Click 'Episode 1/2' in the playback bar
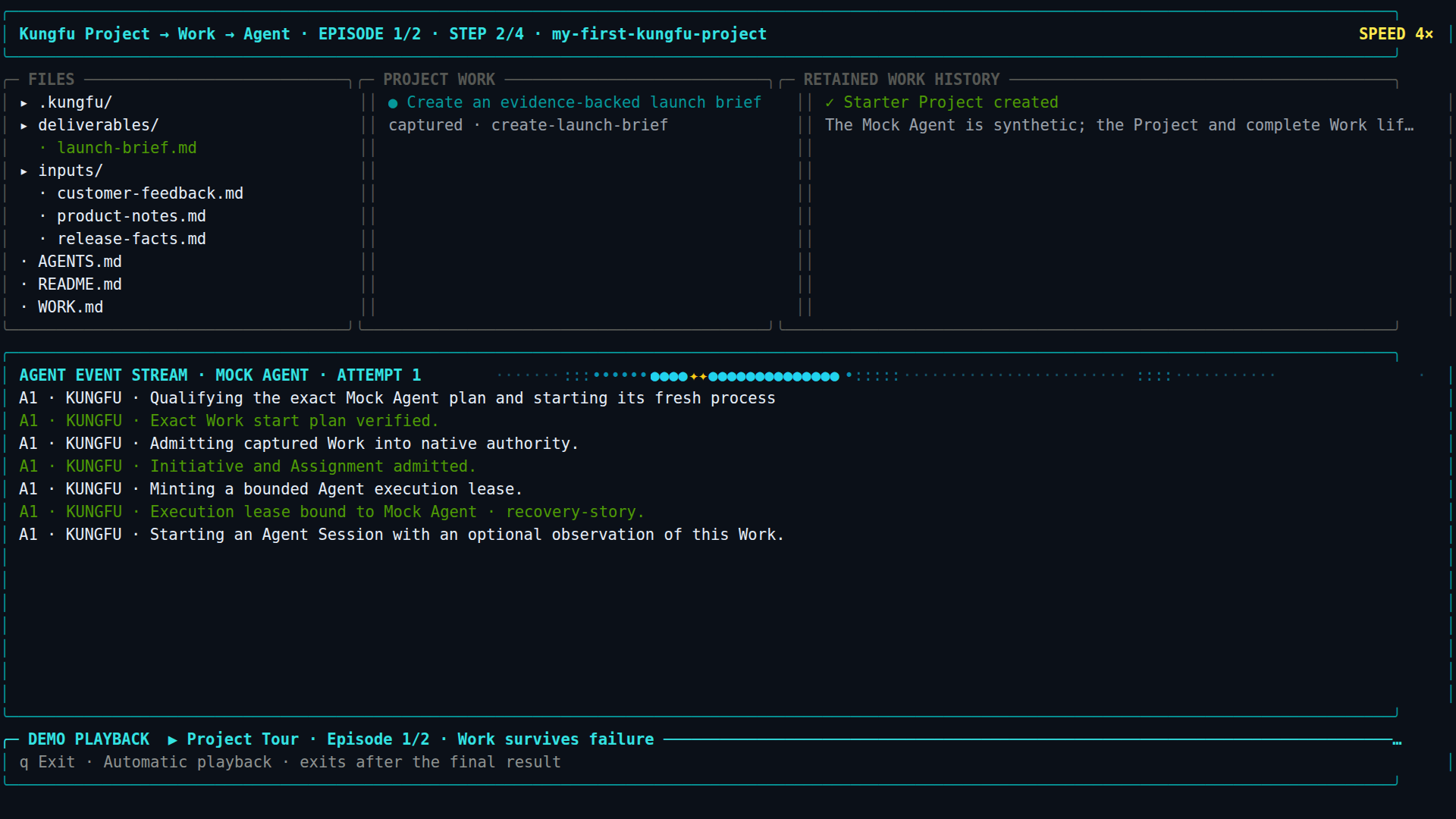This screenshot has height=819, width=1456. click(378, 739)
